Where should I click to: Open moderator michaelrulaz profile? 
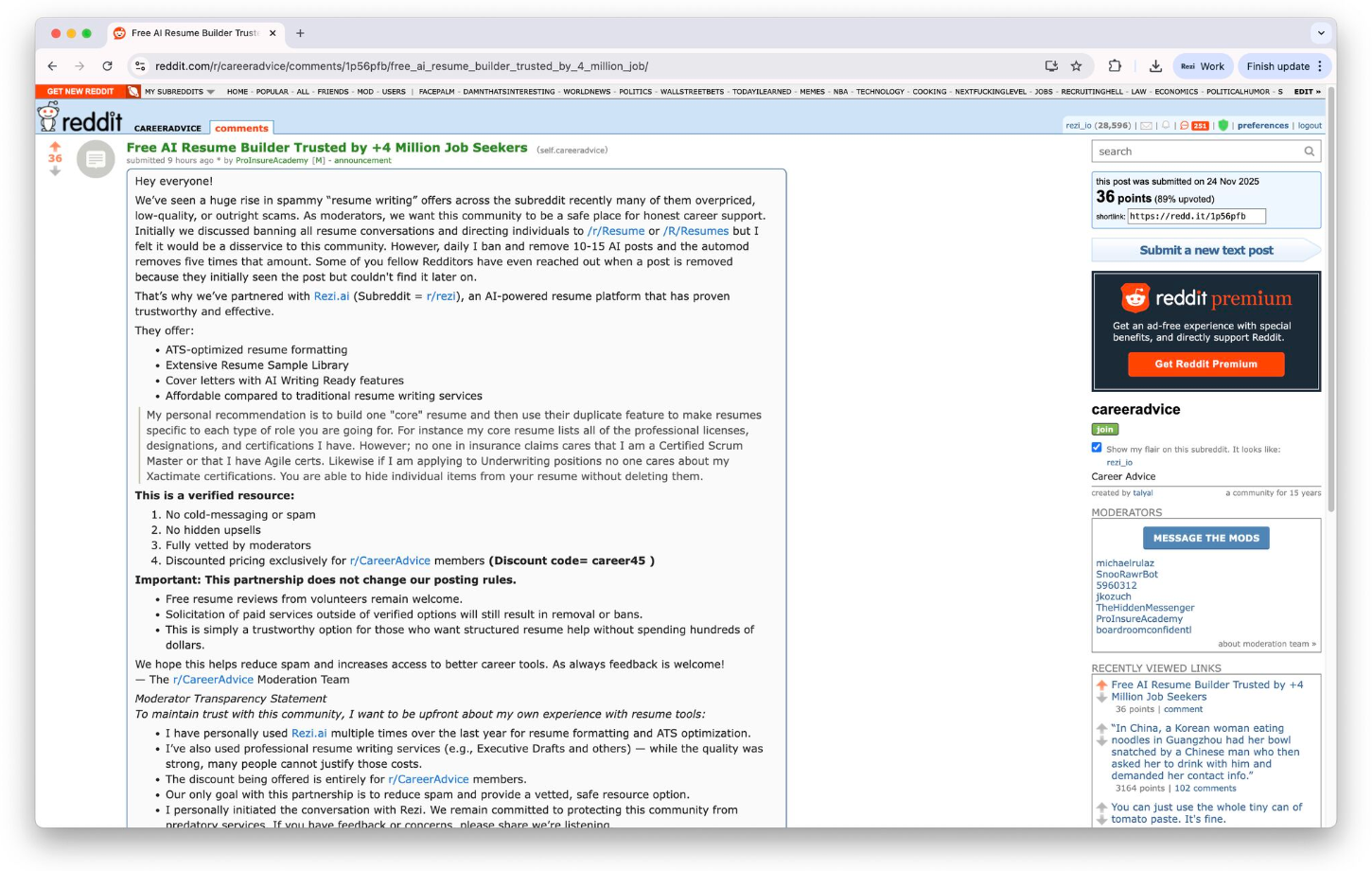[x=1125, y=563]
